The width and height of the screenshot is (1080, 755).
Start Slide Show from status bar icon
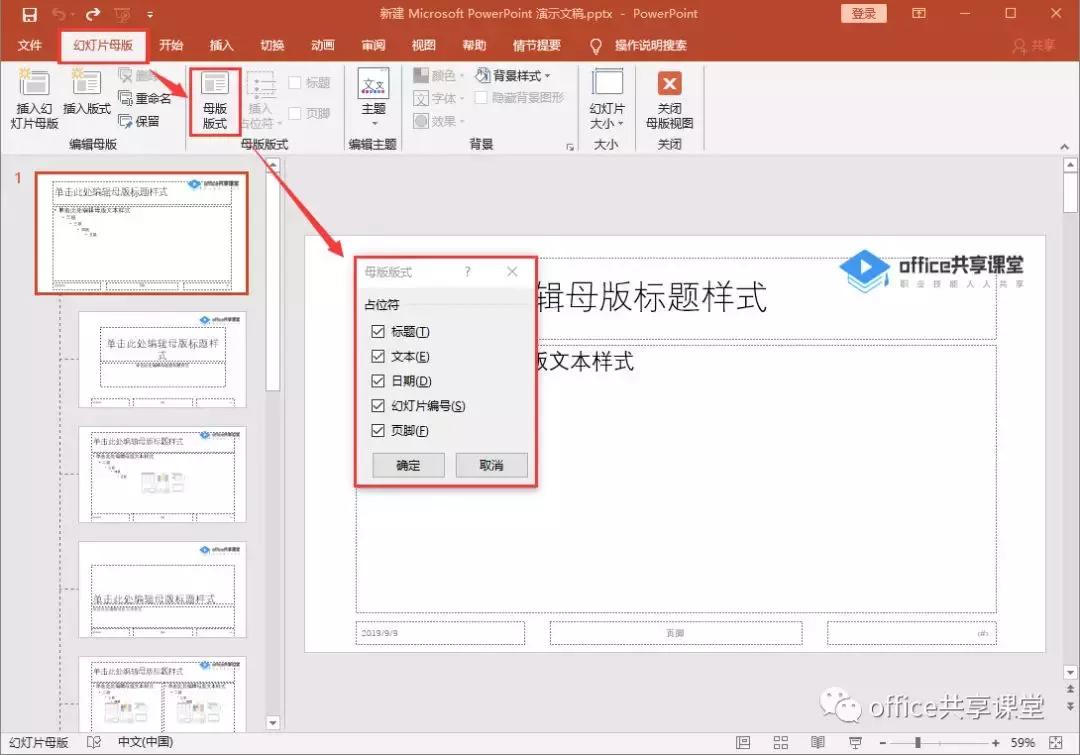pos(855,743)
